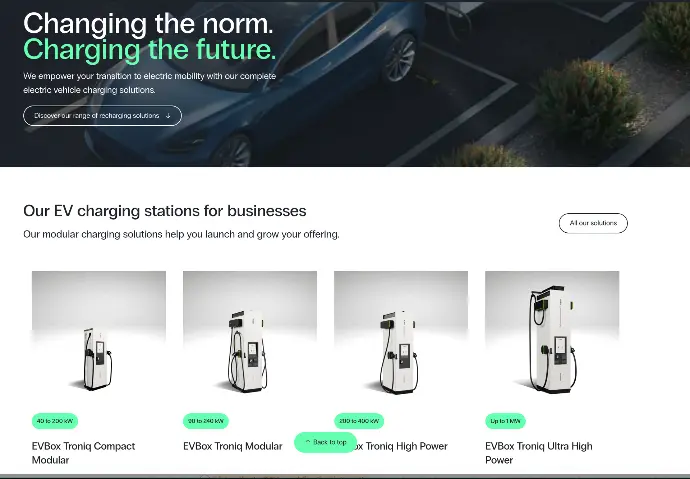Select the 200 to 400 kW badge
The width and height of the screenshot is (690, 479).
click(359, 421)
